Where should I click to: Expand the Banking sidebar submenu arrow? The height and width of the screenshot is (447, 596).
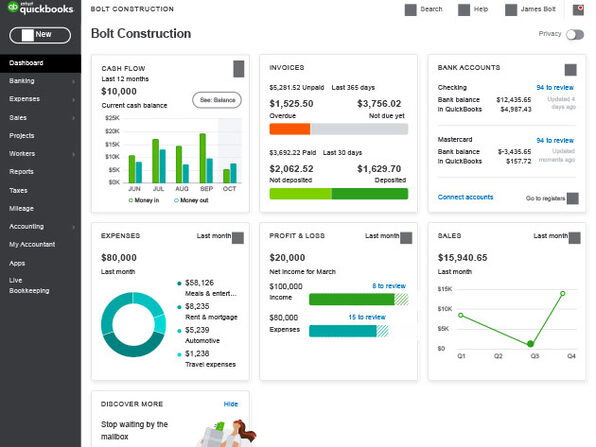73,81
